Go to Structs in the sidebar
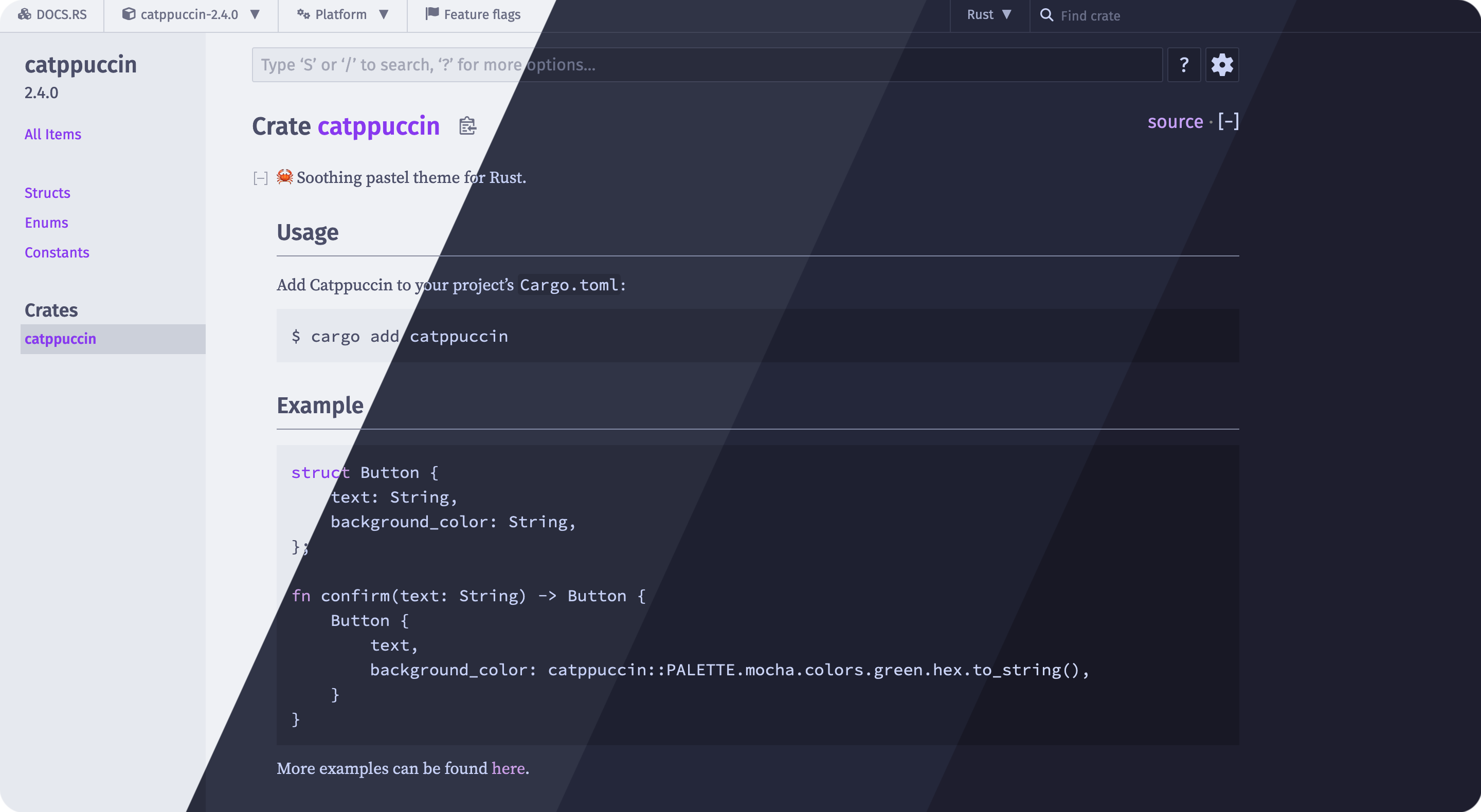The image size is (1481, 812). [x=47, y=193]
